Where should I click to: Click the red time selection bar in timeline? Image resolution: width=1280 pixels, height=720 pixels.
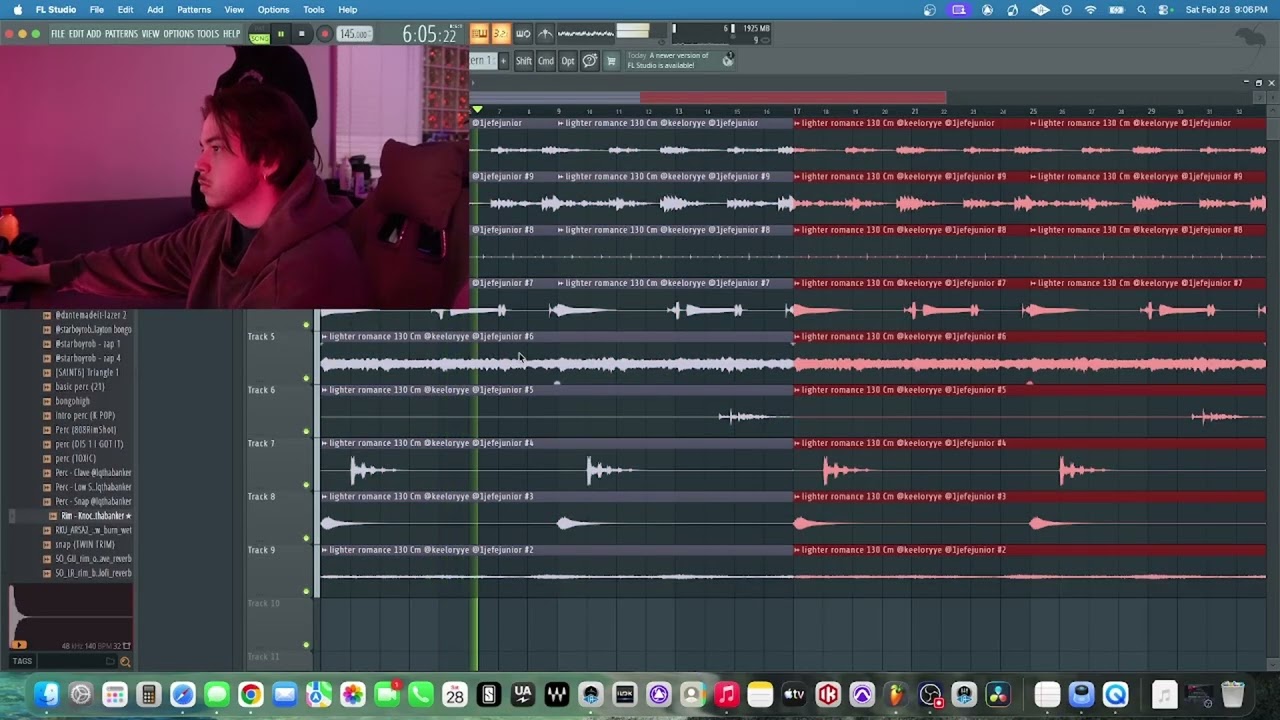(792, 98)
